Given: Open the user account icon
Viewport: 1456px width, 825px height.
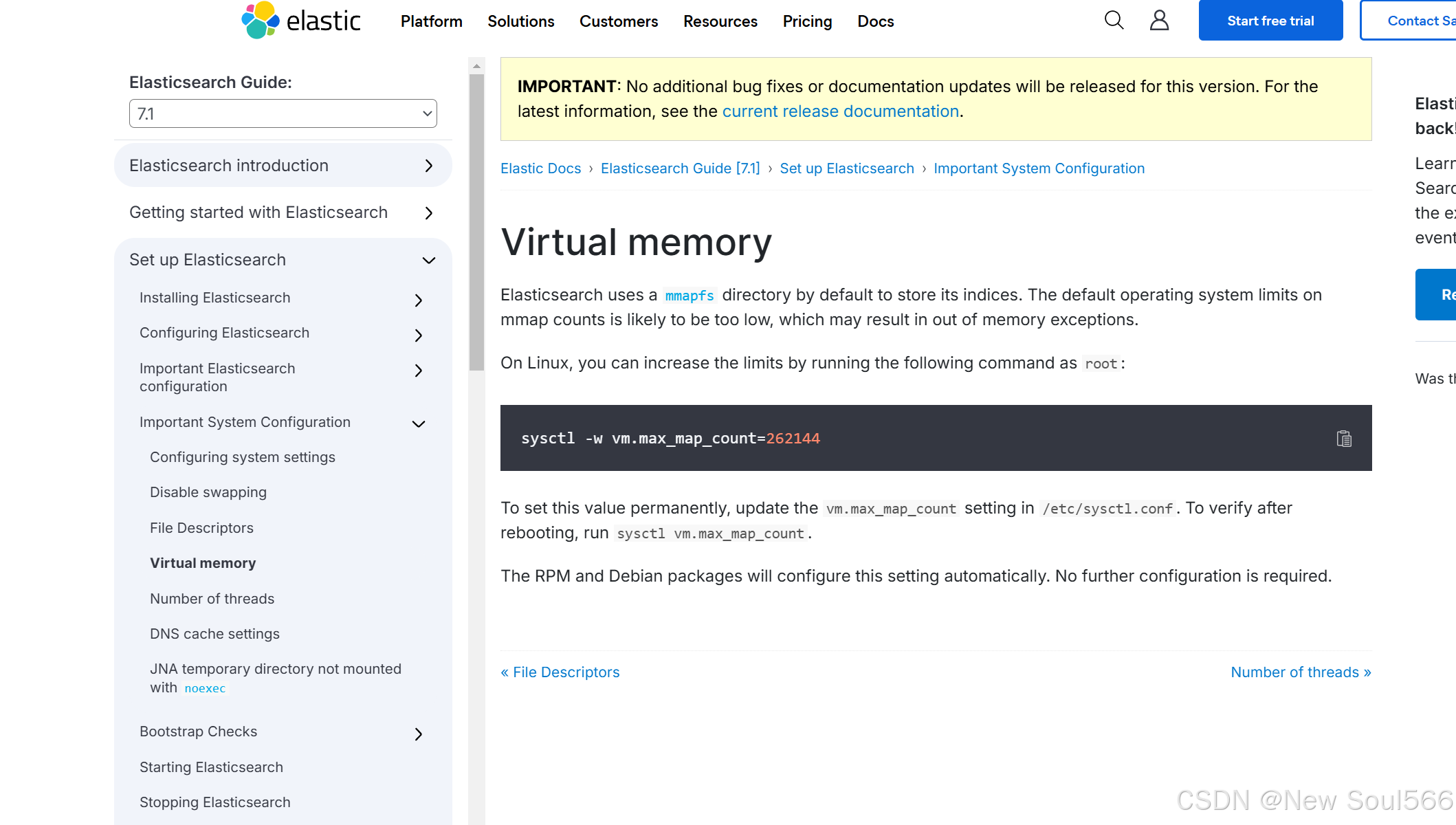Looking at the screenshot, I should (1159, 20).
